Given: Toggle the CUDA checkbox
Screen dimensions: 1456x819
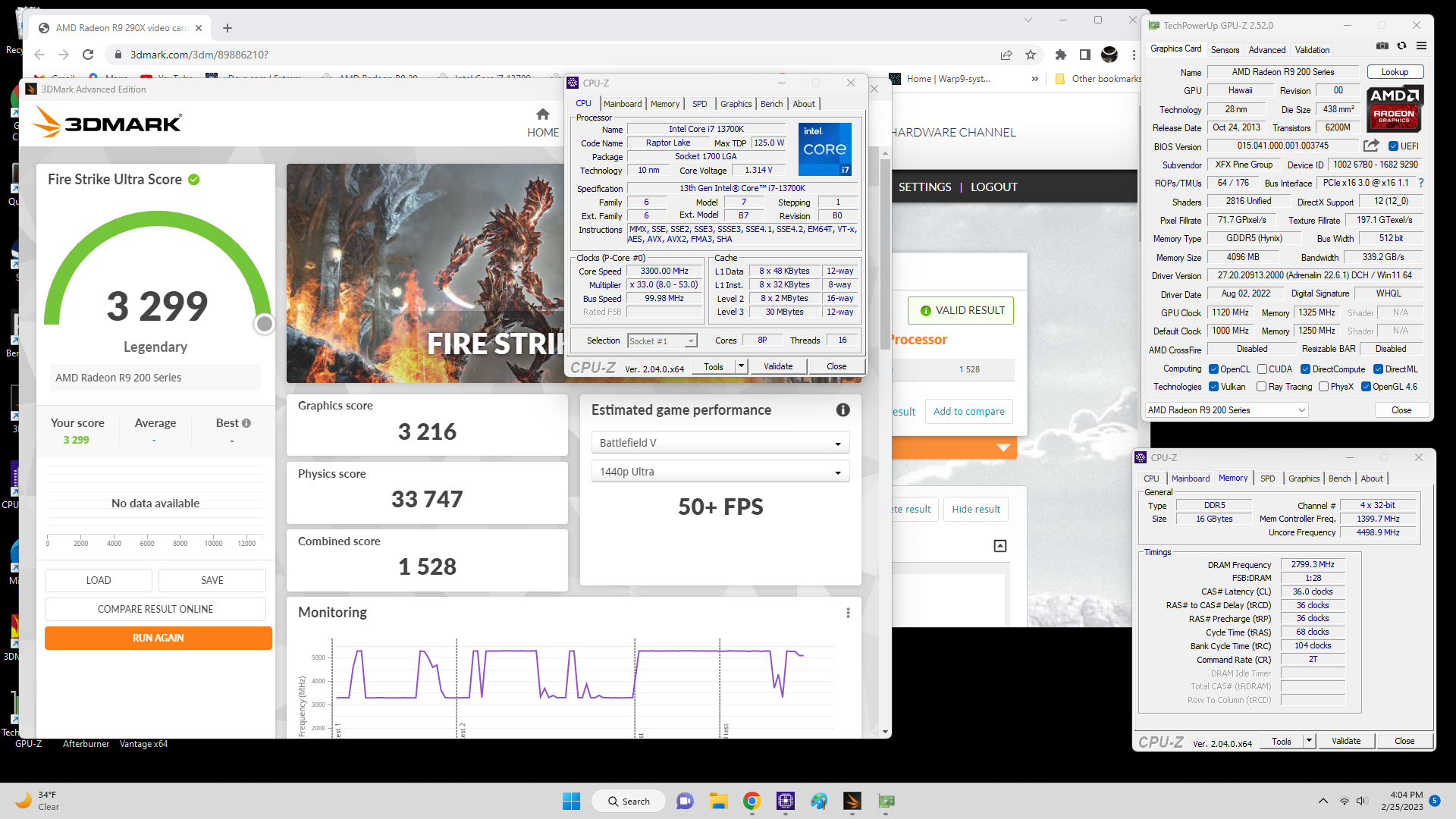Looking at the screenshot, I should (1262, 369).
